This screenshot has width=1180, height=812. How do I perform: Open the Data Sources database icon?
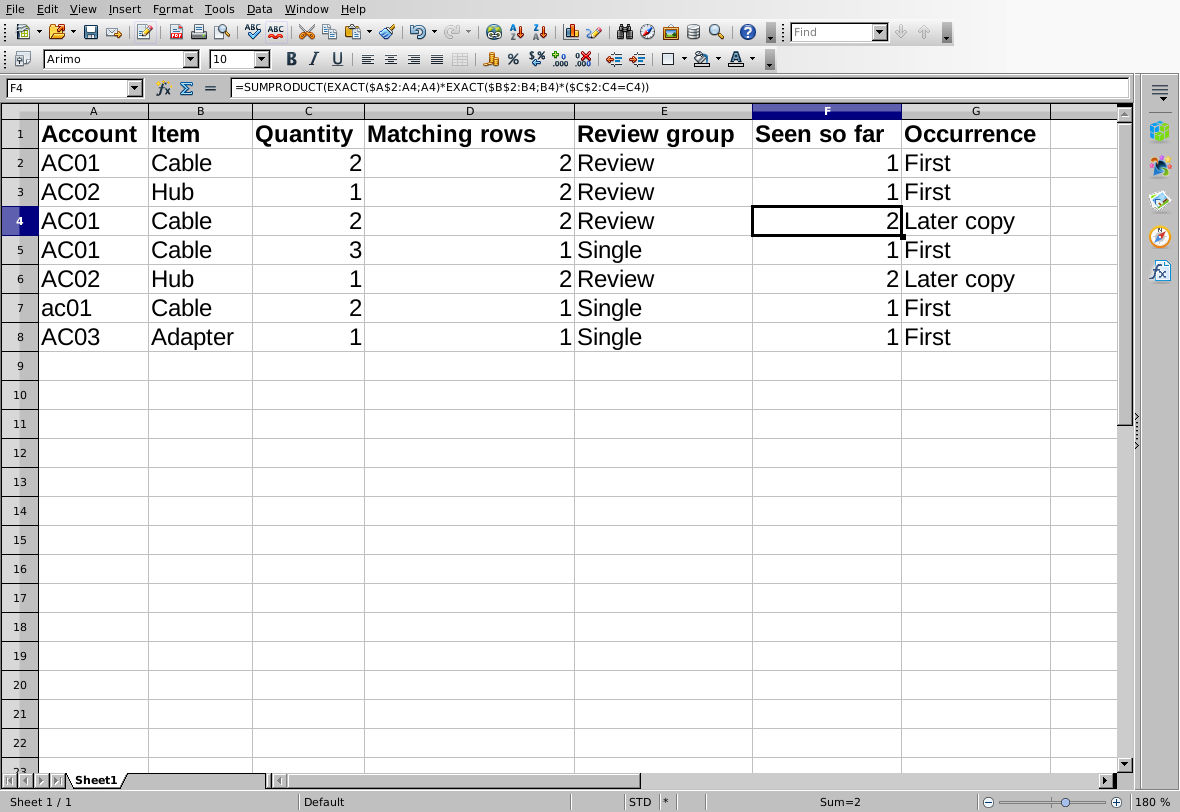click(693, 32)
